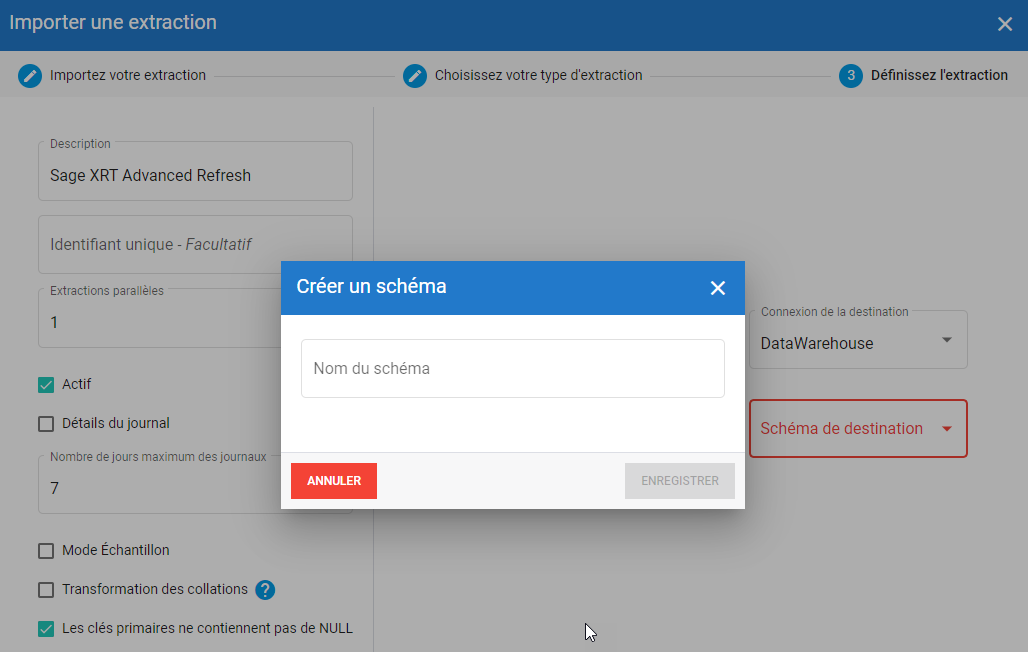Click the ENREGISTRER button

[680, 481]
